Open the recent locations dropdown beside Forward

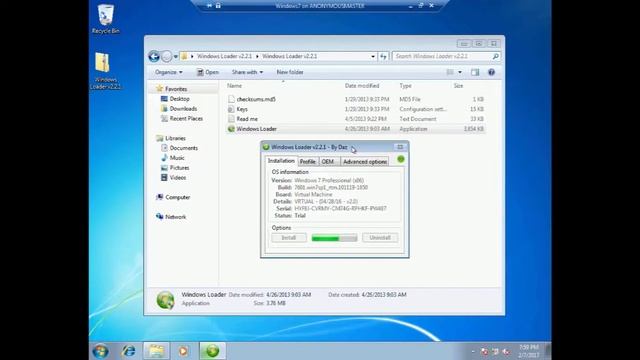pyautogui.click(x=176, y=57)
